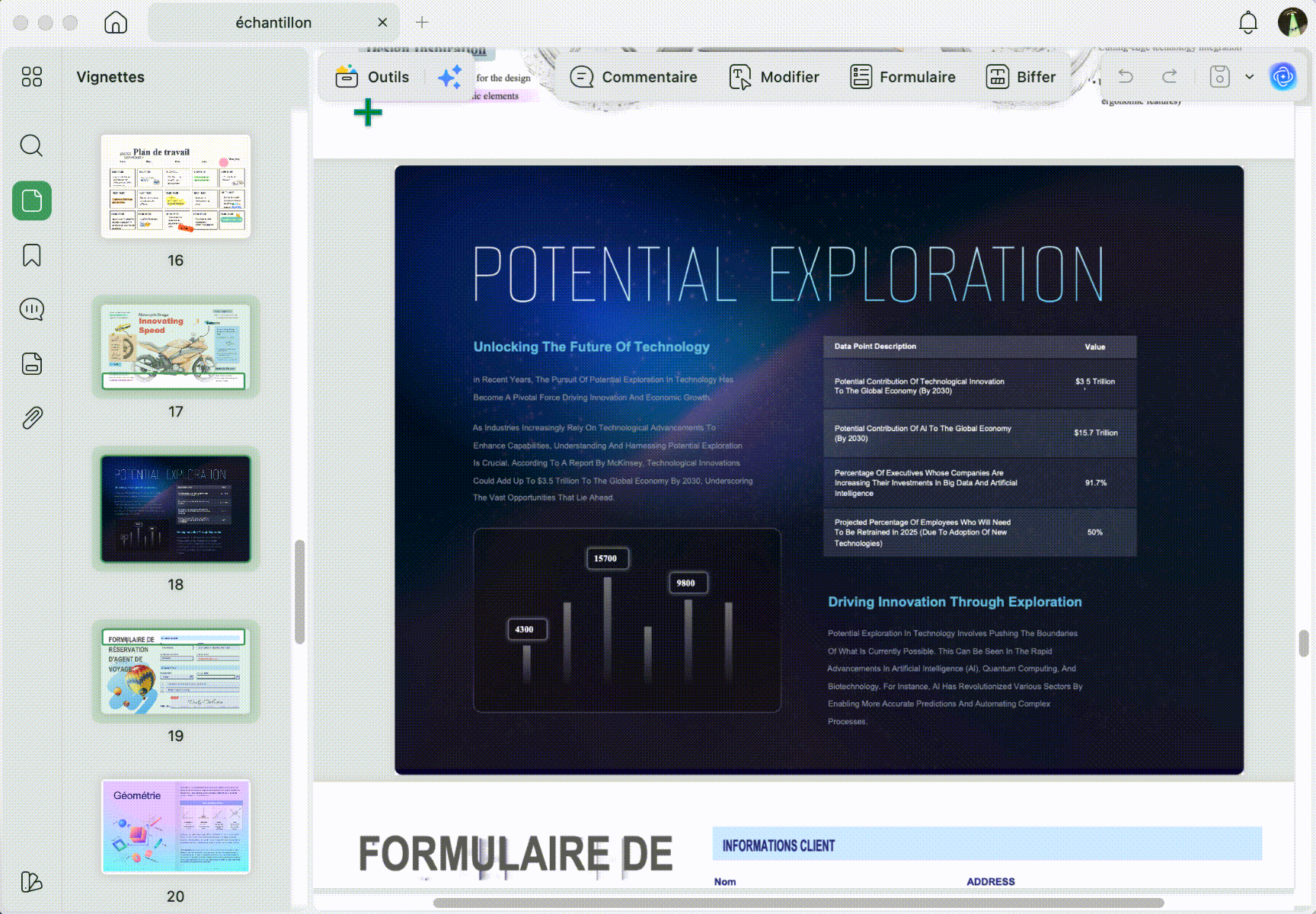Add a new tab with plus
The image size is (1316, 914).
(x=422, y=23)
